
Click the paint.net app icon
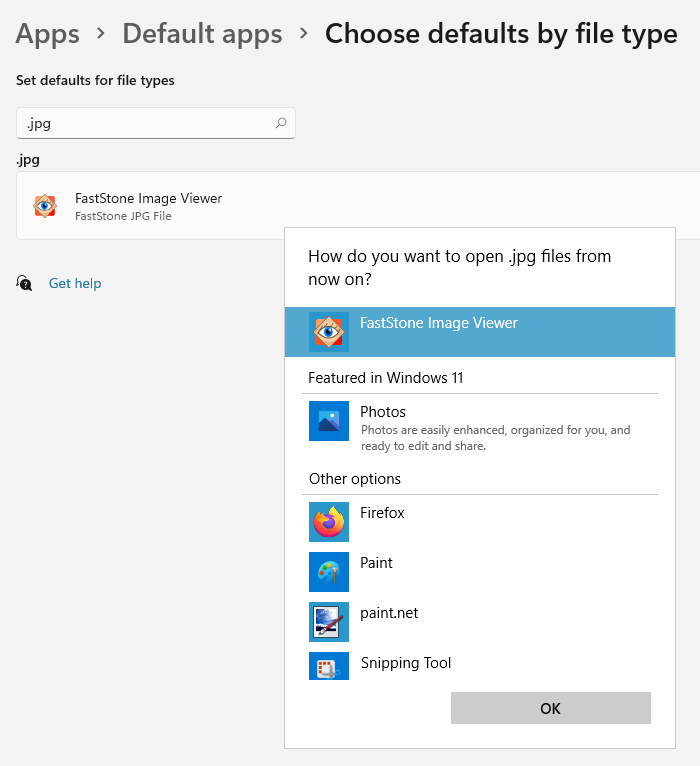(329, 622)
